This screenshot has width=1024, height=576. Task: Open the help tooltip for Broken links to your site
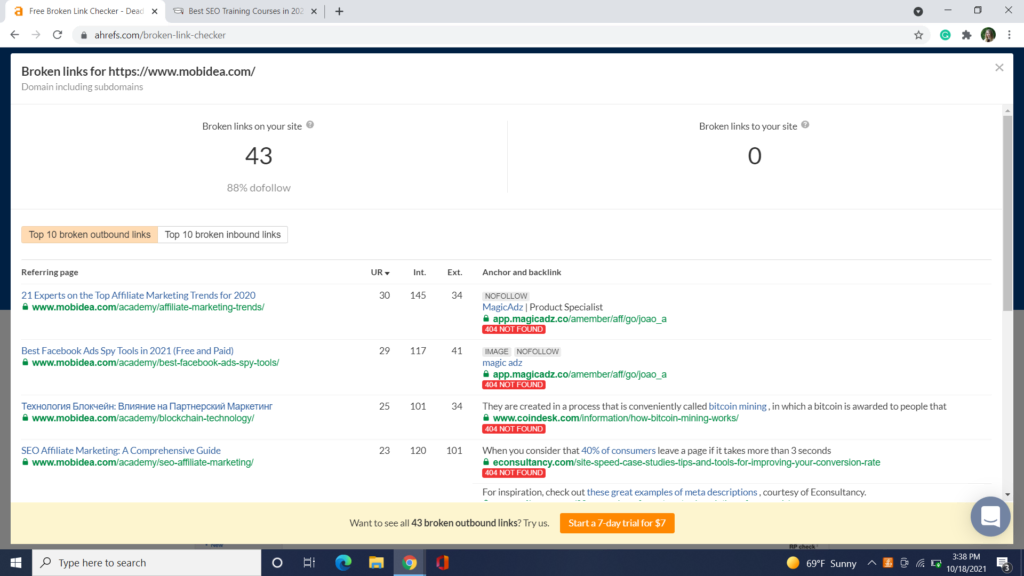[x=805, y=125]
